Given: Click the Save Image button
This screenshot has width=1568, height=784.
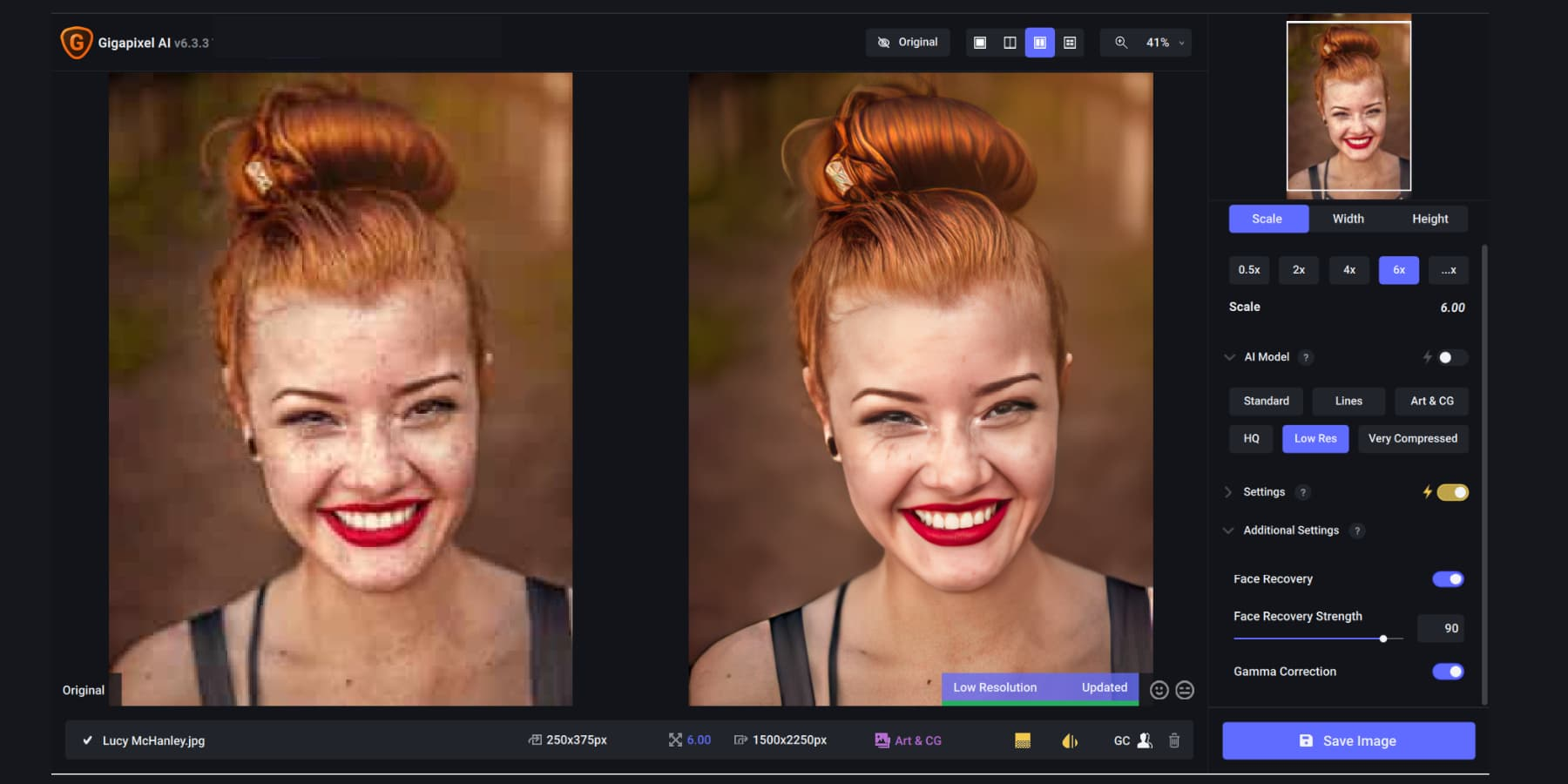Looking at the screenshot, I should point(1348,740).
